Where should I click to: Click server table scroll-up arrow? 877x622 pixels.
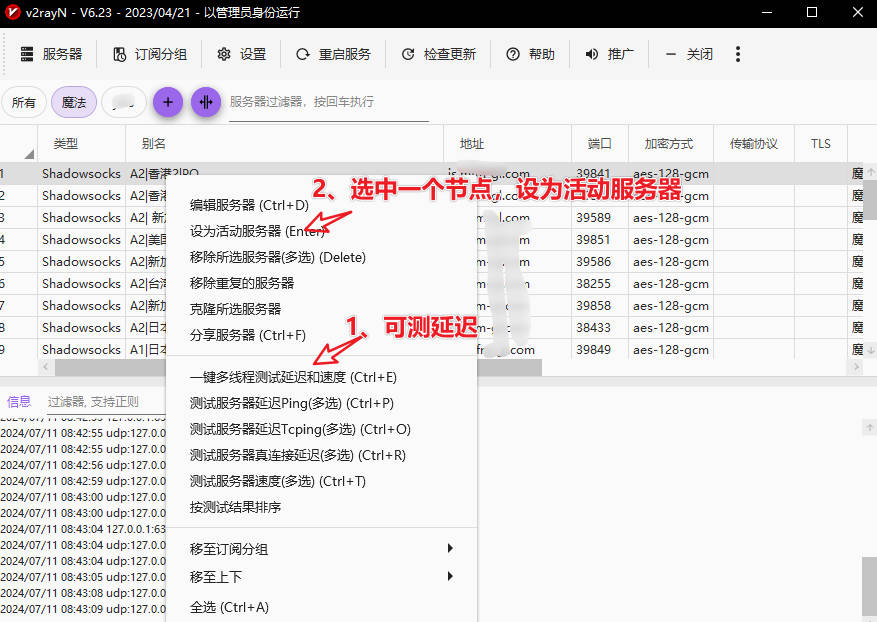point(870,172)
